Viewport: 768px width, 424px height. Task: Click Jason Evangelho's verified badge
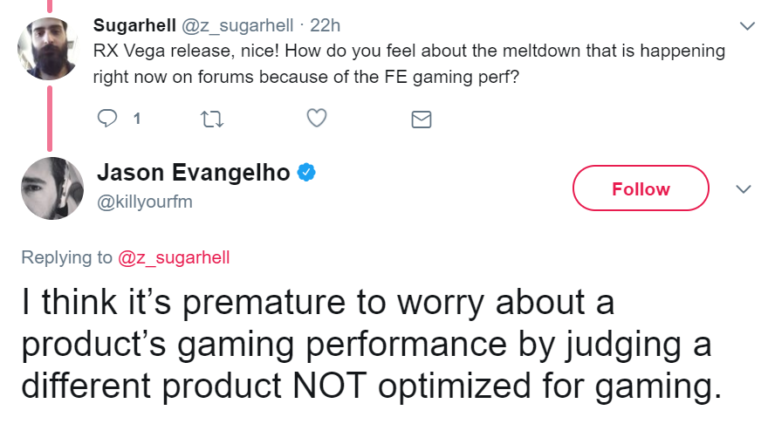pos(308,172)
